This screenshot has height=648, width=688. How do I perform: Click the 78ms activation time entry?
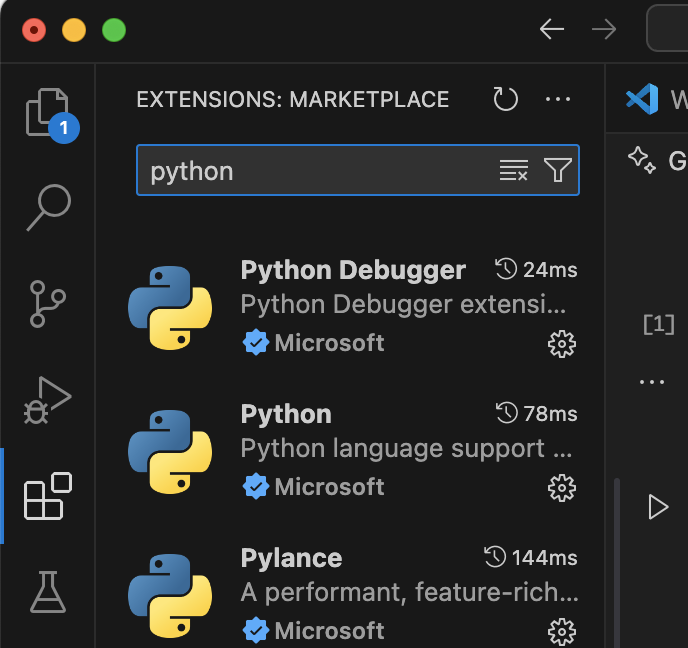click(536, 413)
